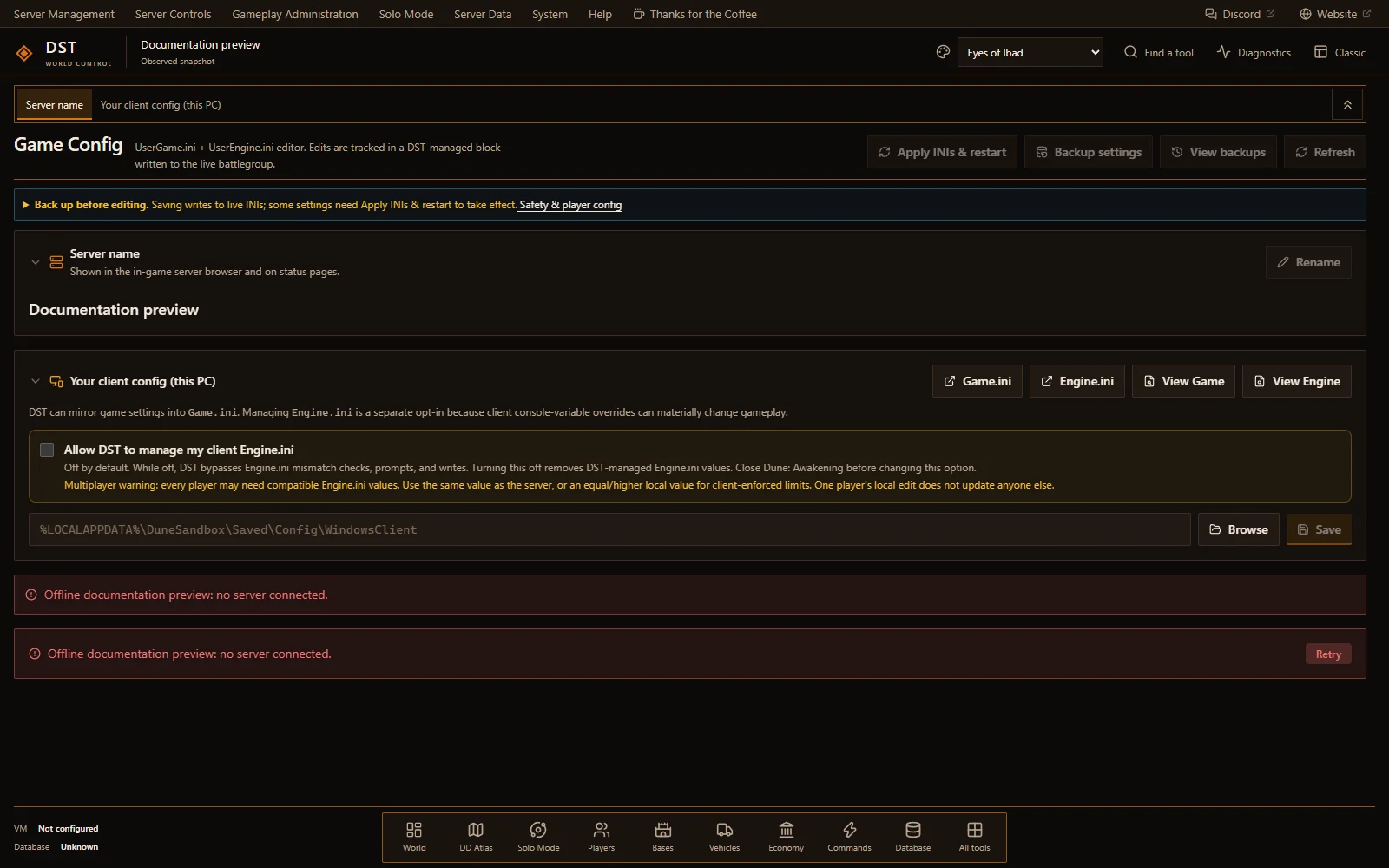
Task: Open DD Atlas map tool
Action: pos(476,838)
